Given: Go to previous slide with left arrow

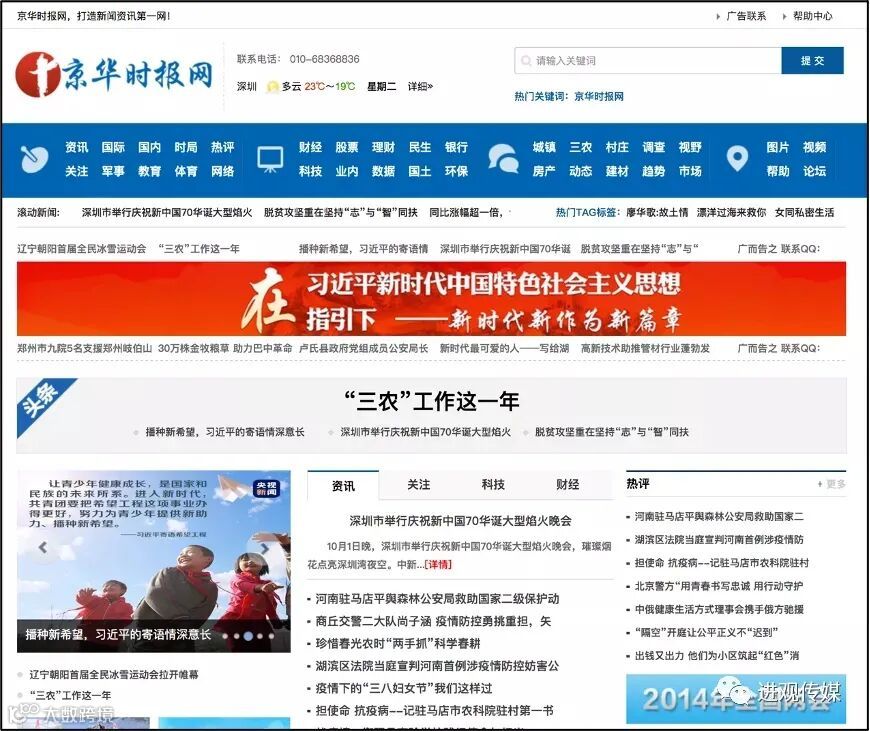Looking at the screenshot, I should [x=43, y=547].
